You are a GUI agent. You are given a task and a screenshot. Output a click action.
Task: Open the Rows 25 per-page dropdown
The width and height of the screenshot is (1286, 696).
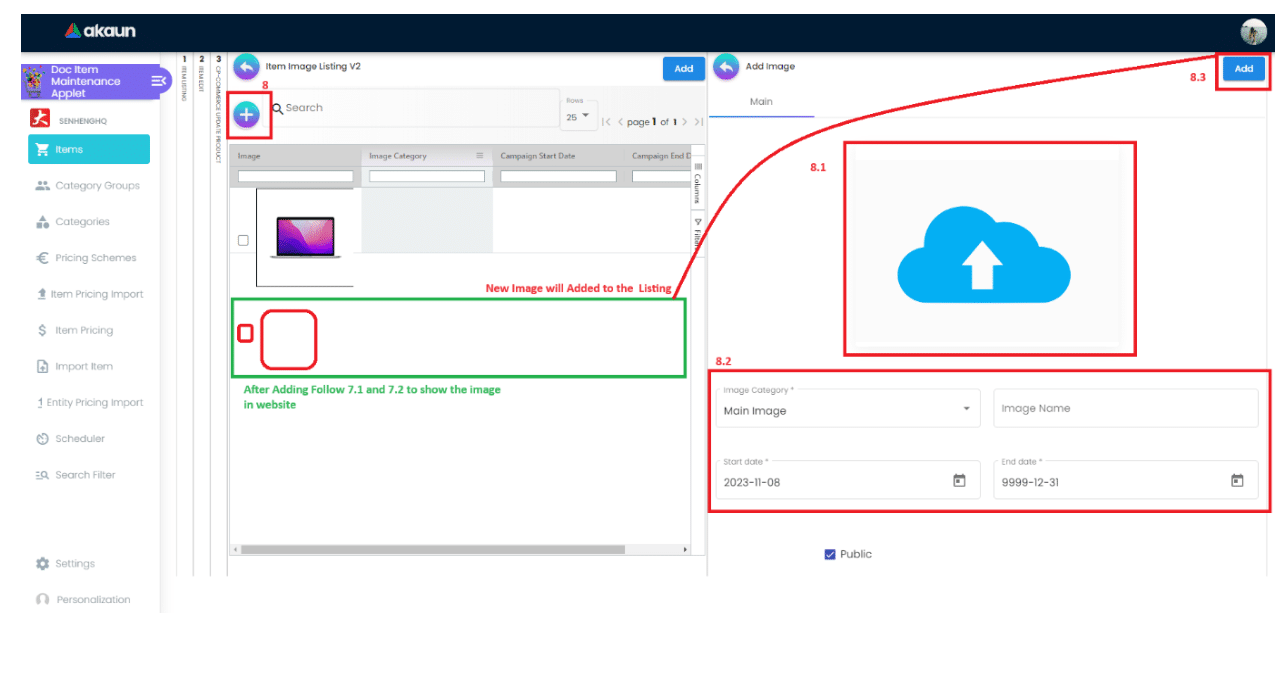coord(579,117)
